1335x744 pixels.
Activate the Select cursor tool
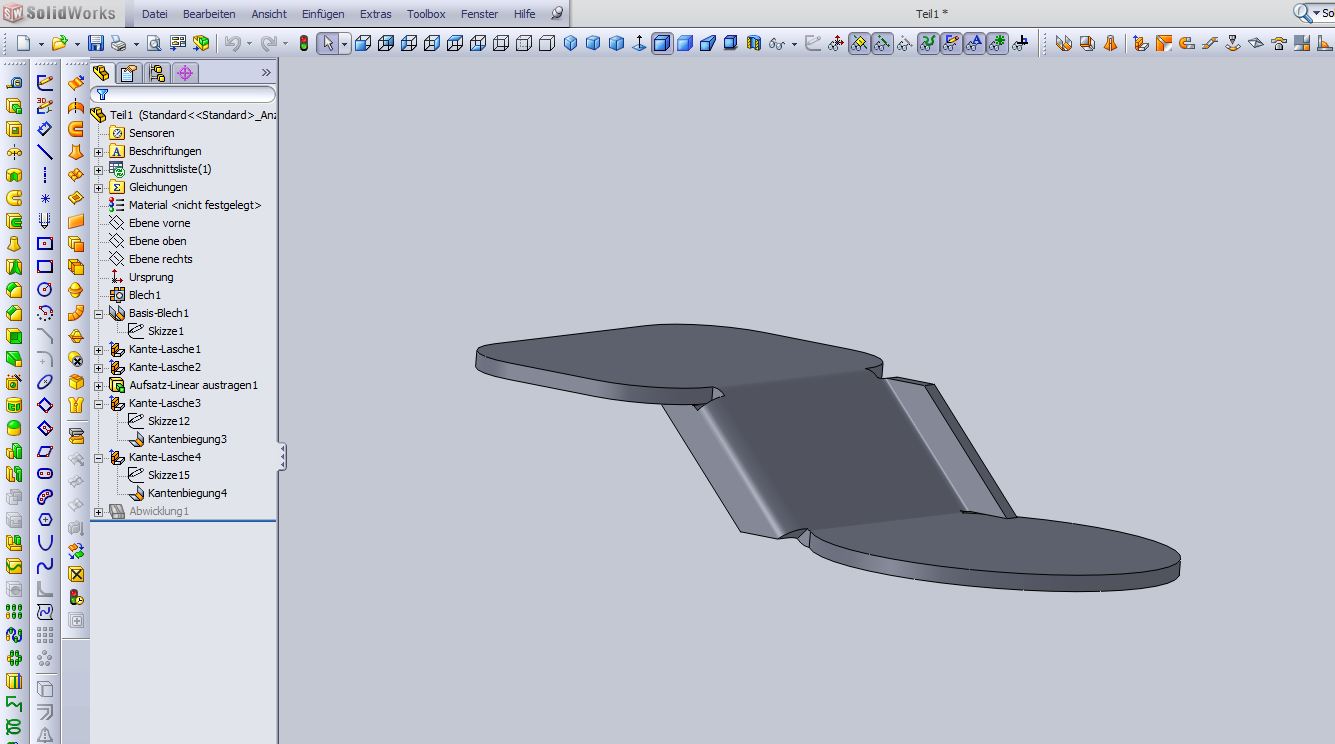[328, 44]
